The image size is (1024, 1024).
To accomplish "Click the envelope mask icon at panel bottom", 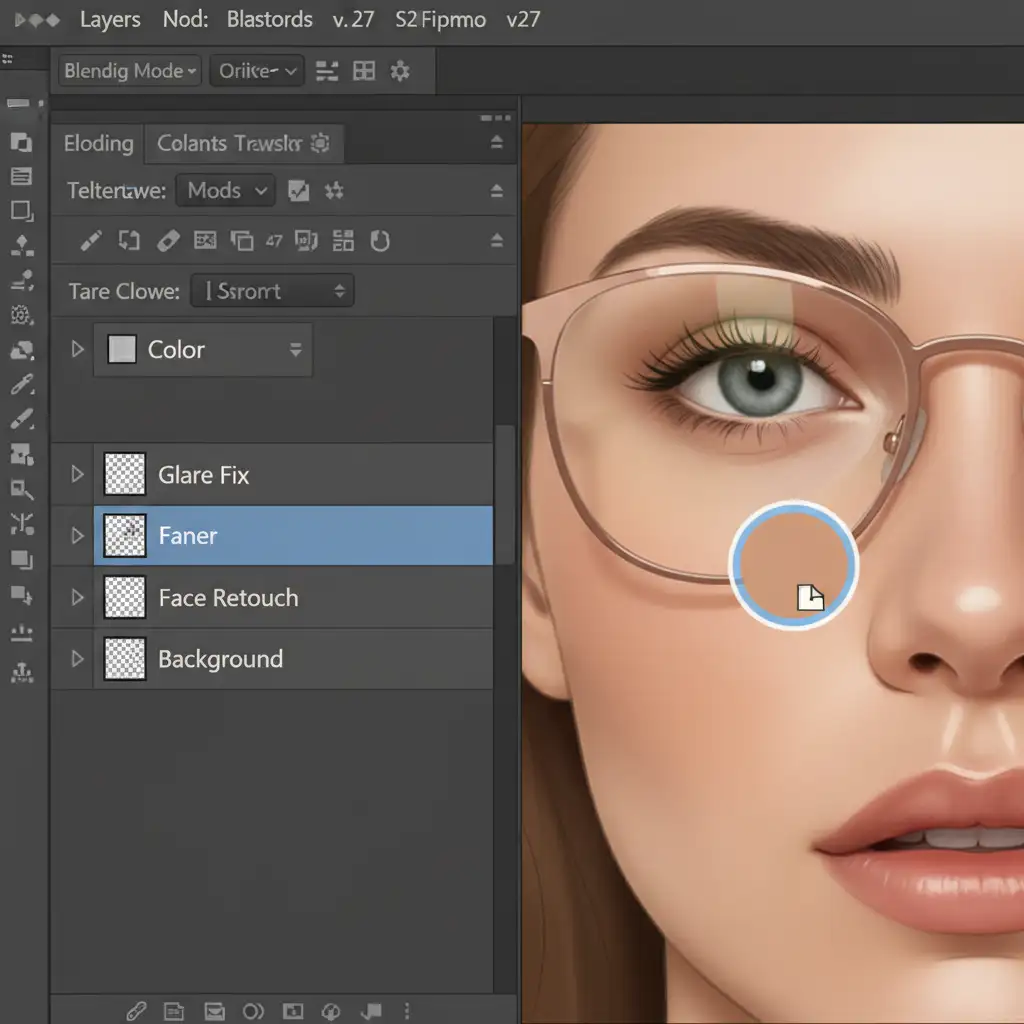I will [213, 1011].
